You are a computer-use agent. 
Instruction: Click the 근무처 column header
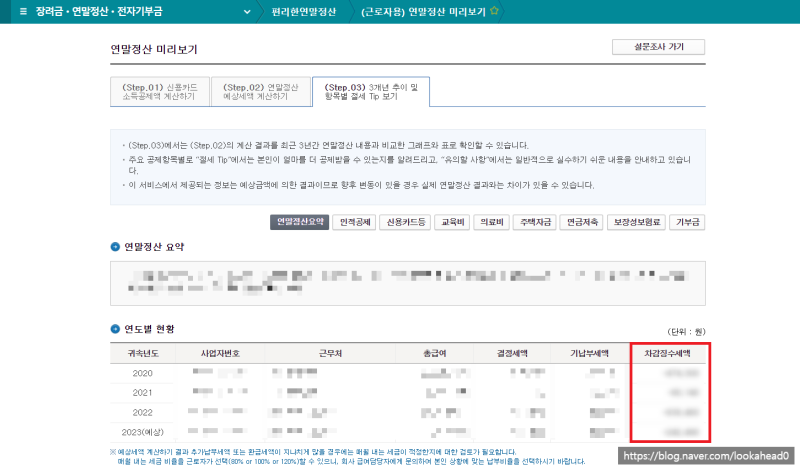331,353
